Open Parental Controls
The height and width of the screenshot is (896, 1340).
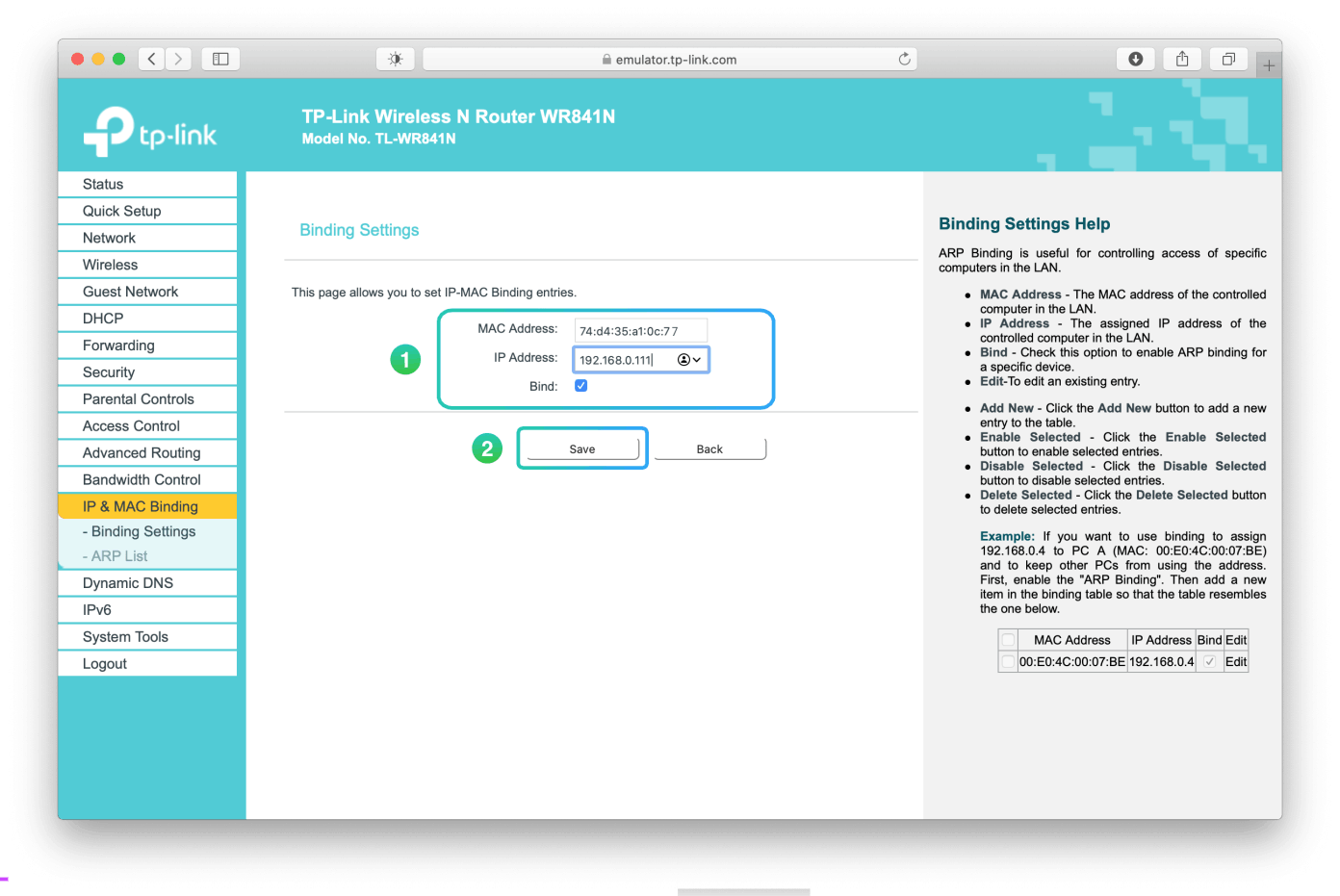click(147, 399)
